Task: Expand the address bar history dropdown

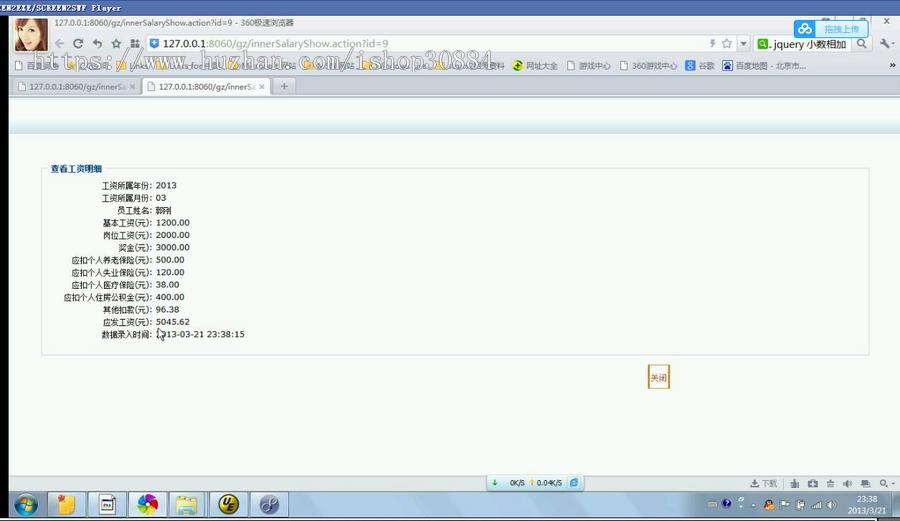Action: [x=743, y=44]
